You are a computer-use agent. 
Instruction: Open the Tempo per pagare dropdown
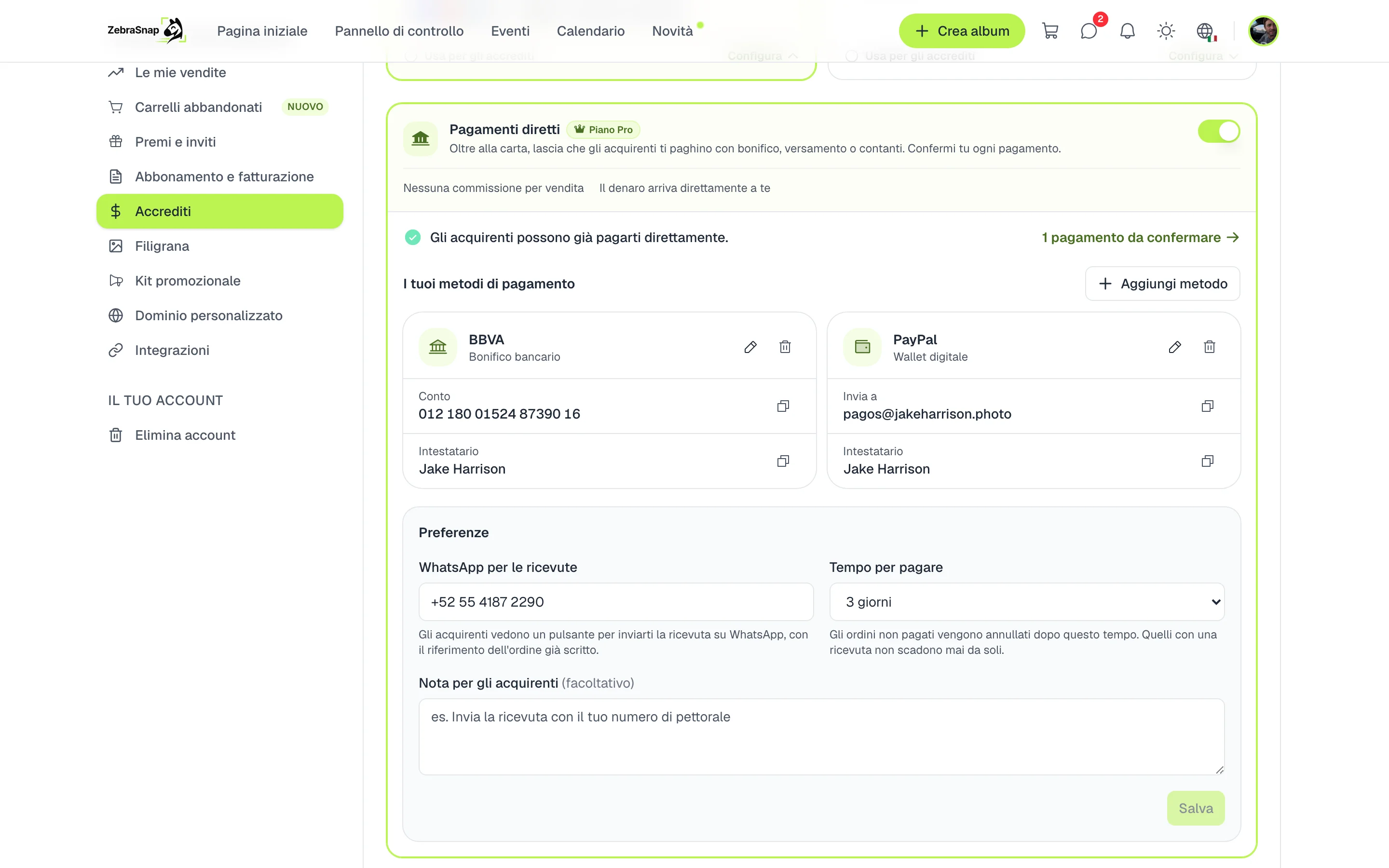click(x=1026, y=602)
